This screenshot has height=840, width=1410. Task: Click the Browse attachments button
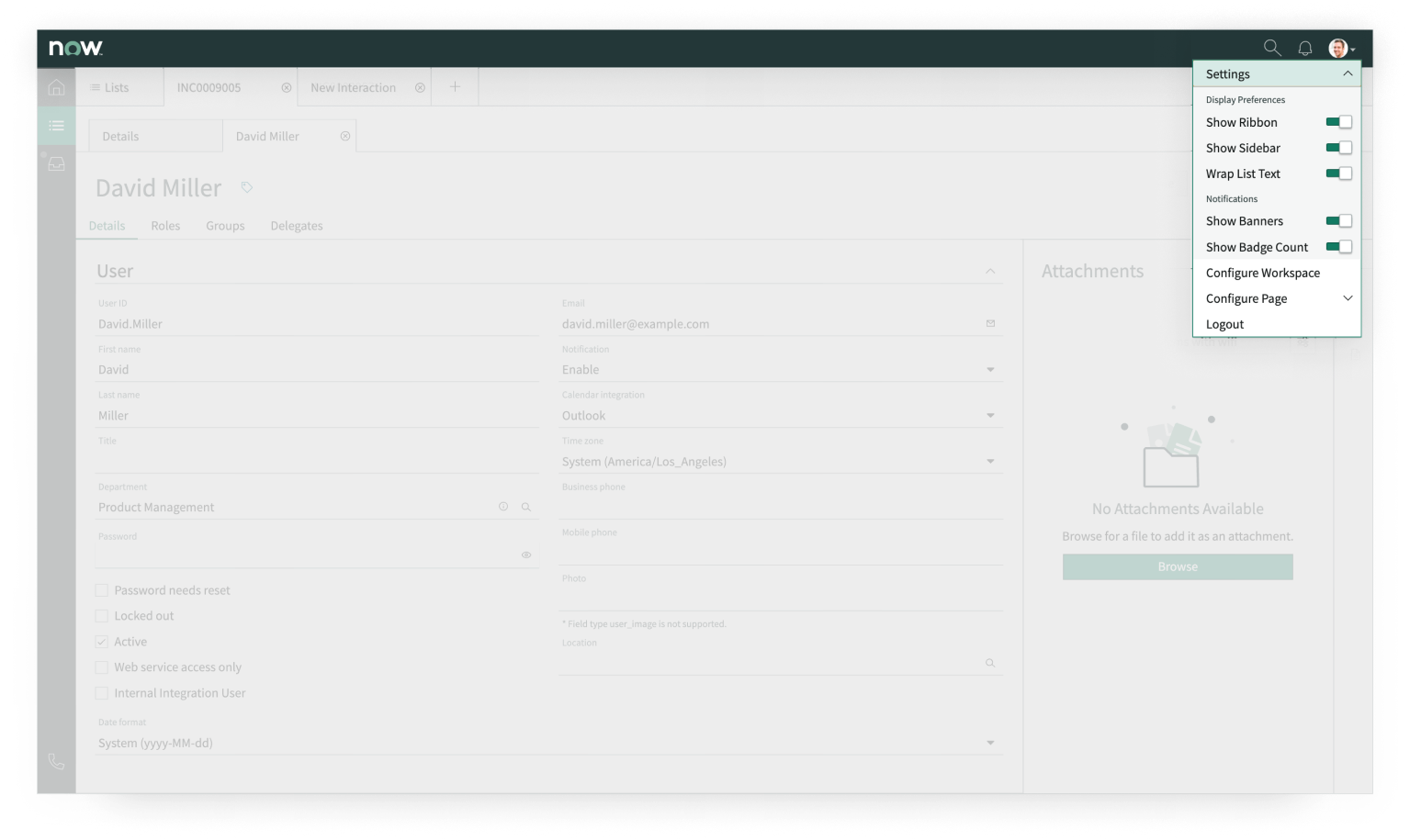(x=1177, y=566)
